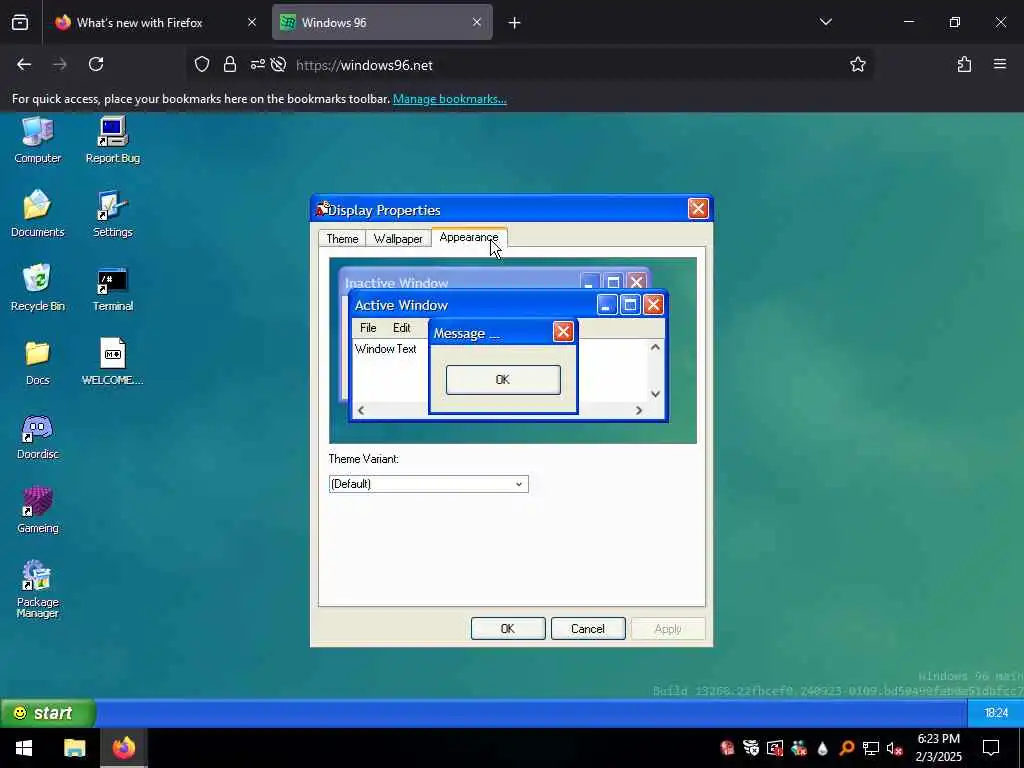Open the list all tabs chevron

coord(825,22)
